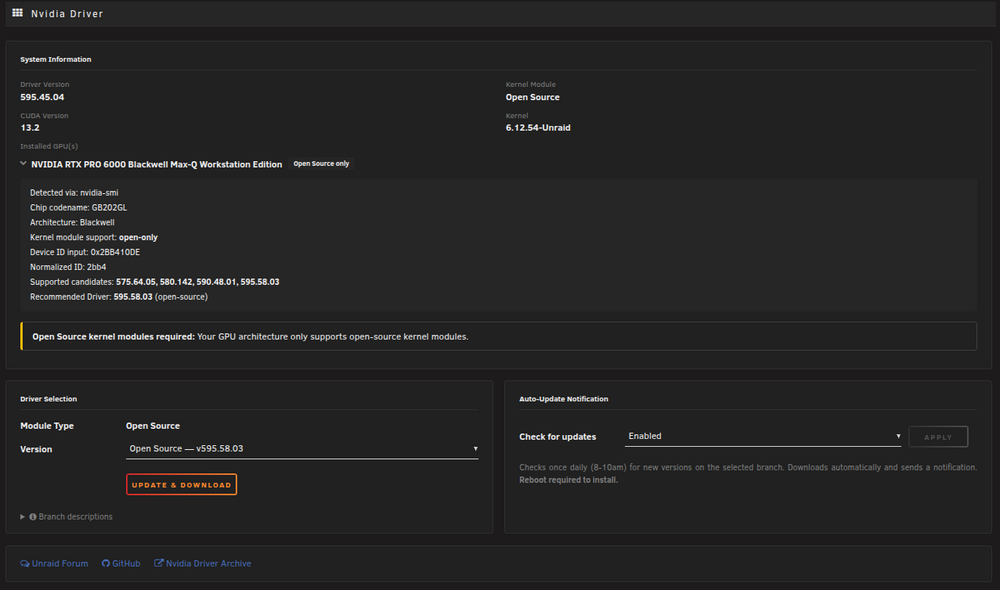Screen dimensions: 1000x590
Task: Open the Unraid Forum link
Action: [x=54, y=564]
